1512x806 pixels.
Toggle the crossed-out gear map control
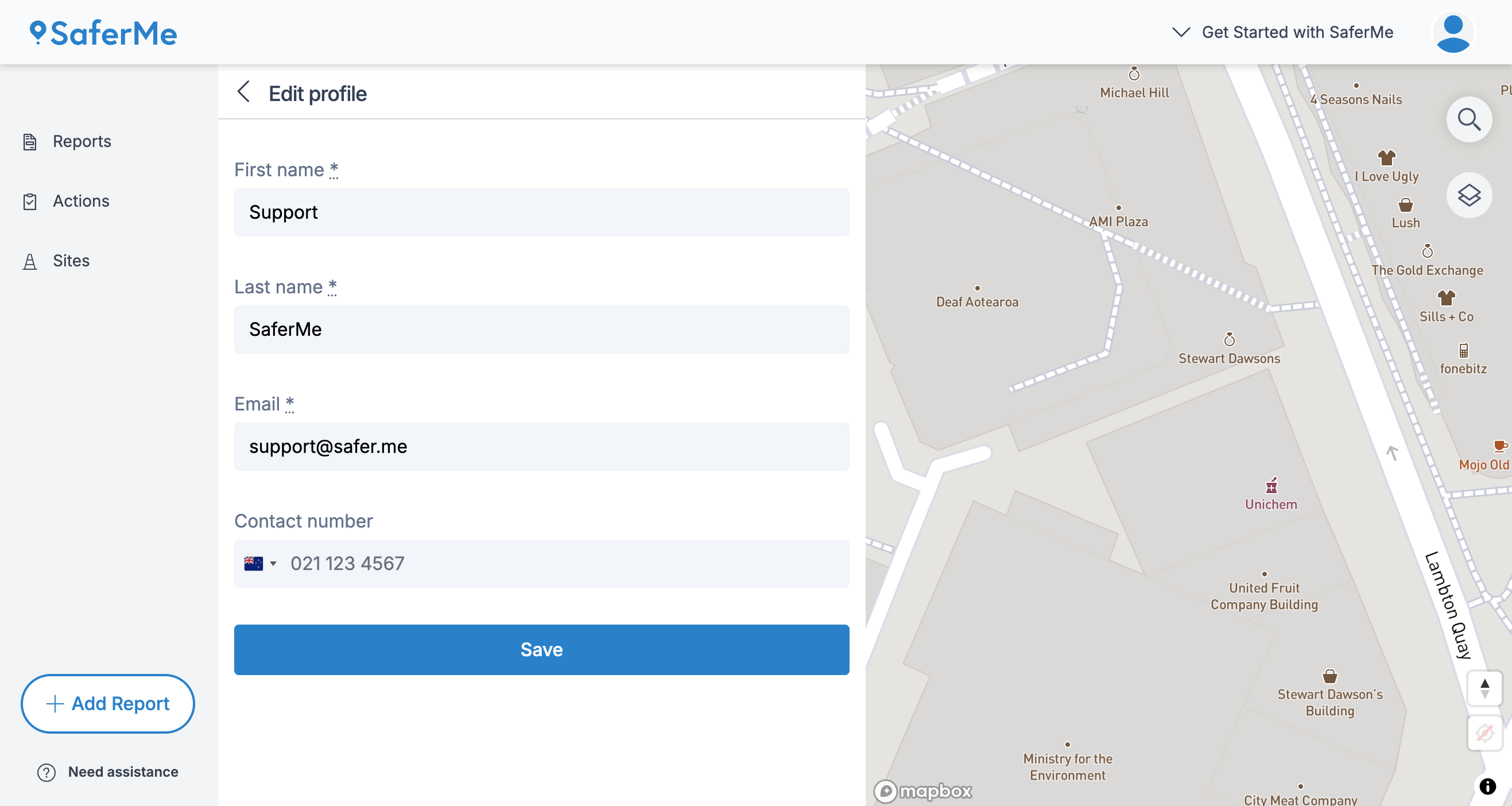(x=1484, y=732)
